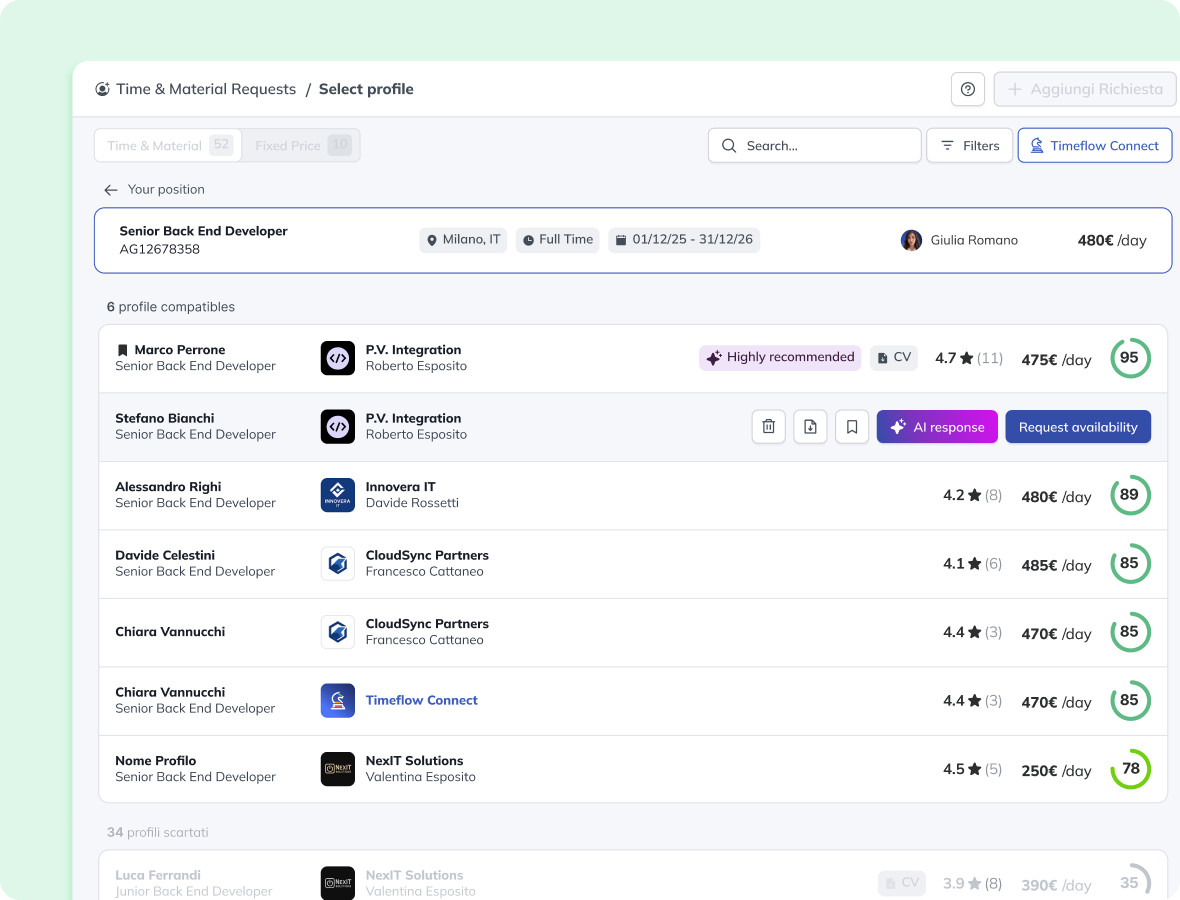1180x900 pixels.
Task: Click trash icon in Stefano Bianchi row
Action: [x=768, y=427]
